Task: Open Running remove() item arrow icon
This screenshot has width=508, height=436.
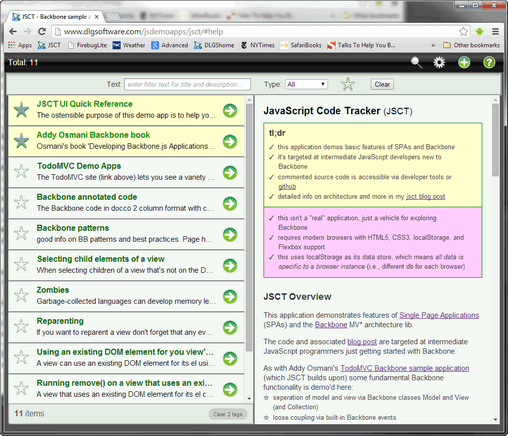Action: pyautogui.click(x=230, y=389)
